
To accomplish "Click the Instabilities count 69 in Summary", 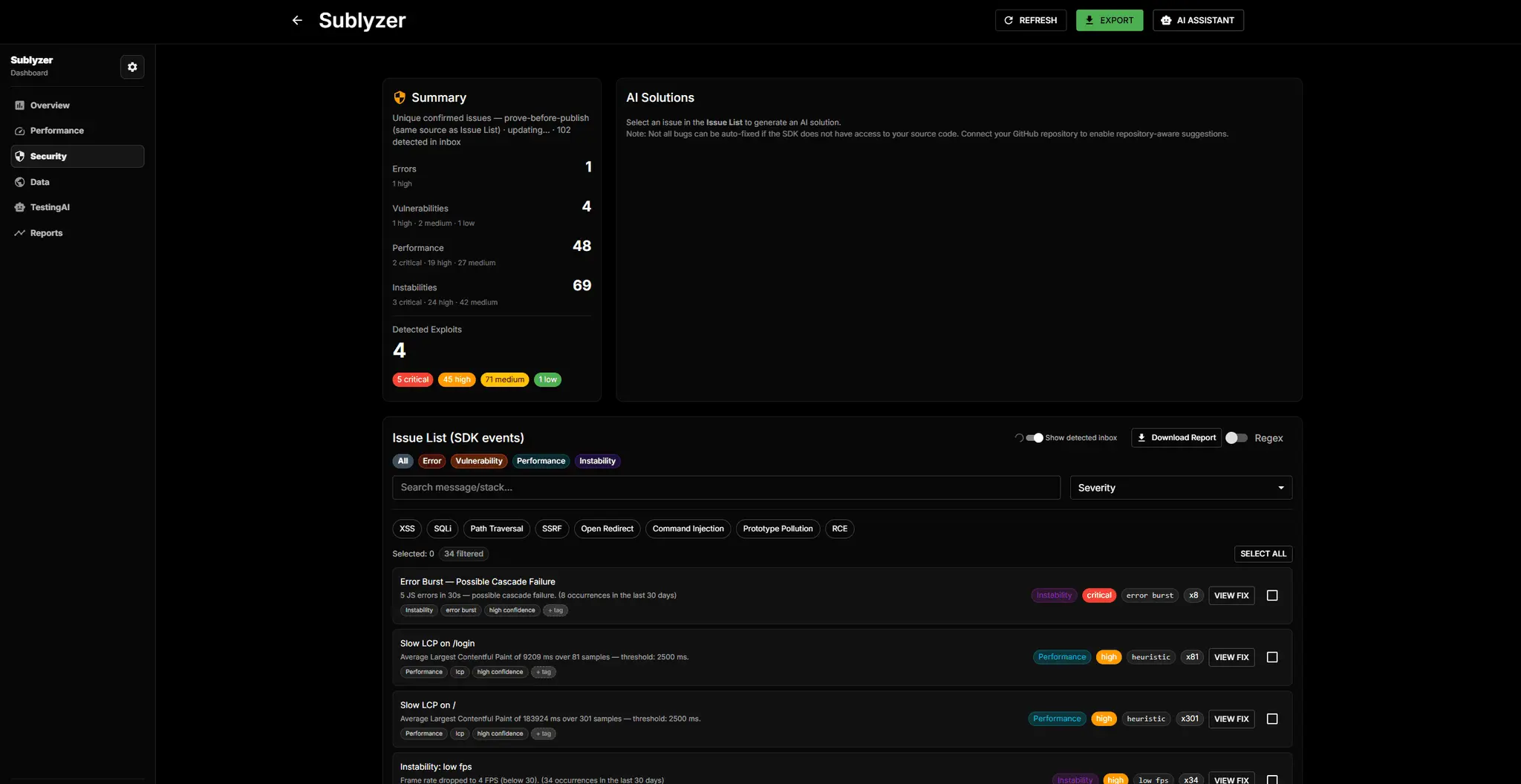I will pos(582,286).
